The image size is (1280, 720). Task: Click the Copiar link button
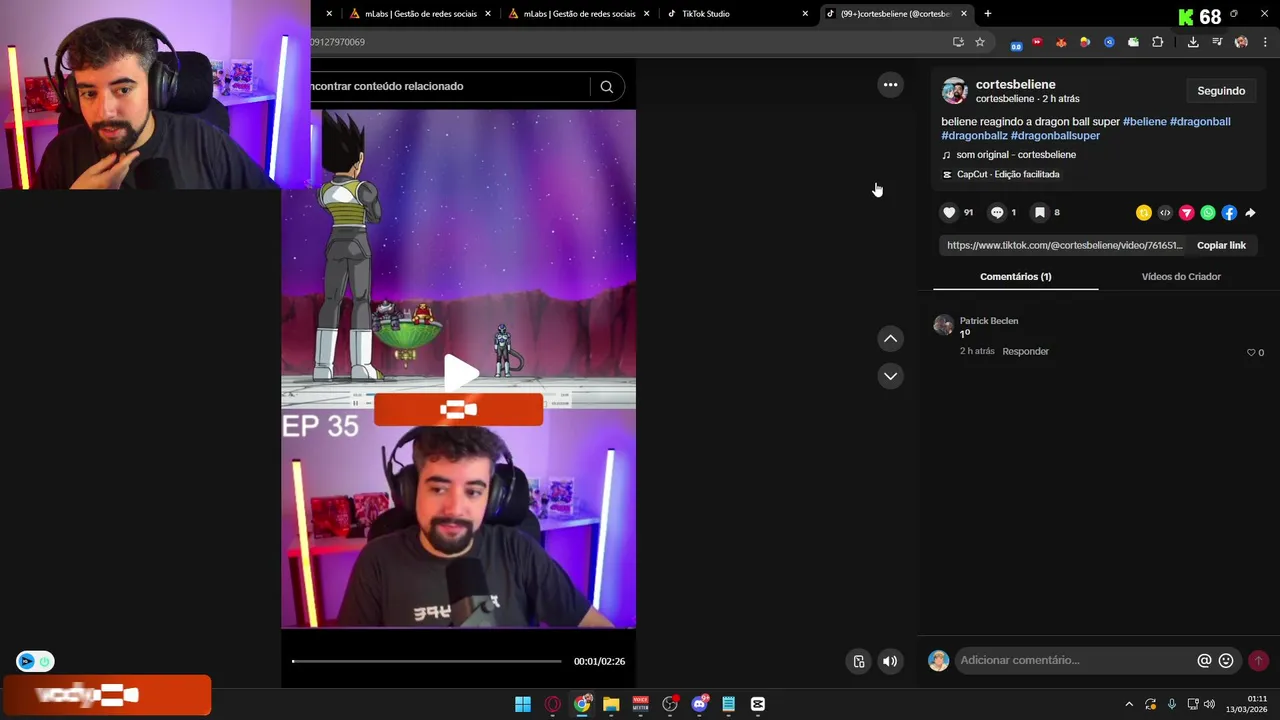pyautogui.click(x=1221, y=245)
